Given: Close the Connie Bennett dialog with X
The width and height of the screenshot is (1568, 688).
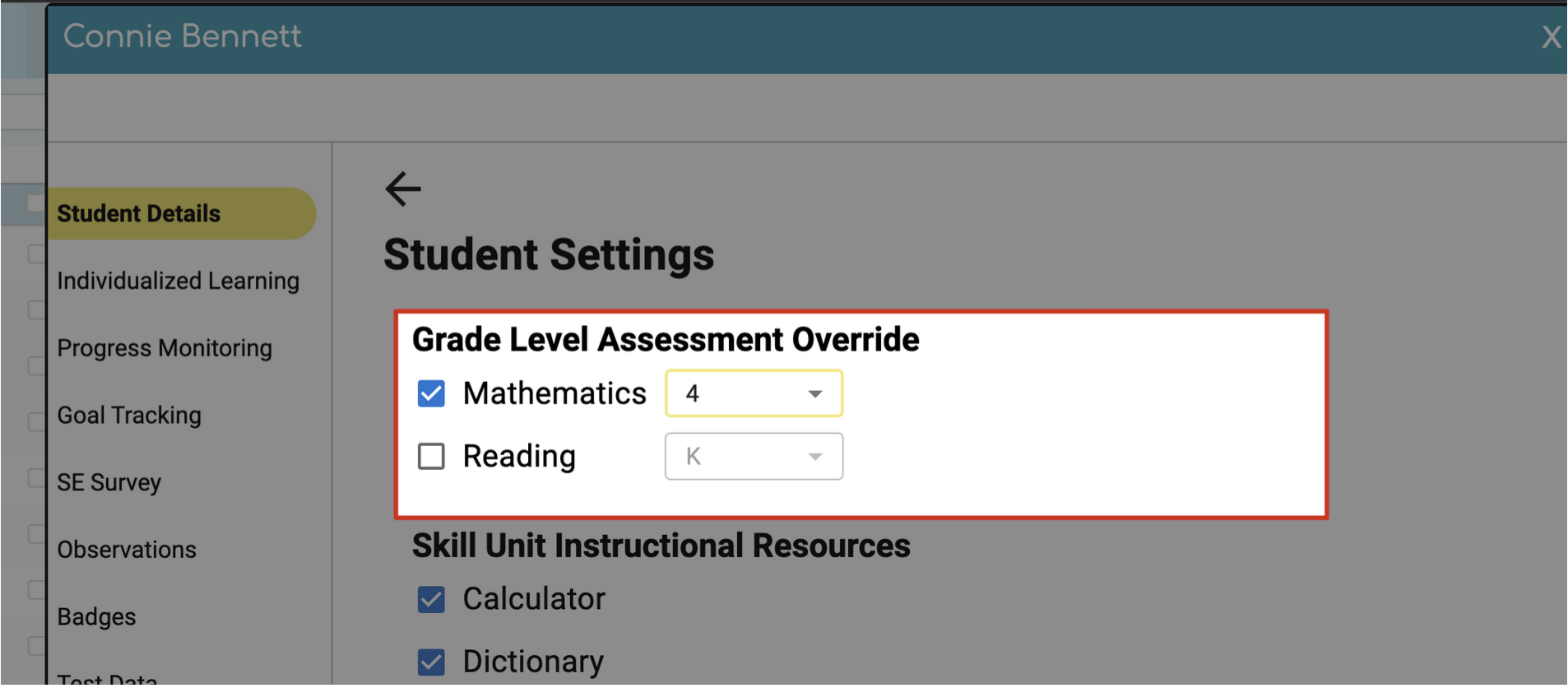Looking at the screenshot, I should (x=1551, y=37).
